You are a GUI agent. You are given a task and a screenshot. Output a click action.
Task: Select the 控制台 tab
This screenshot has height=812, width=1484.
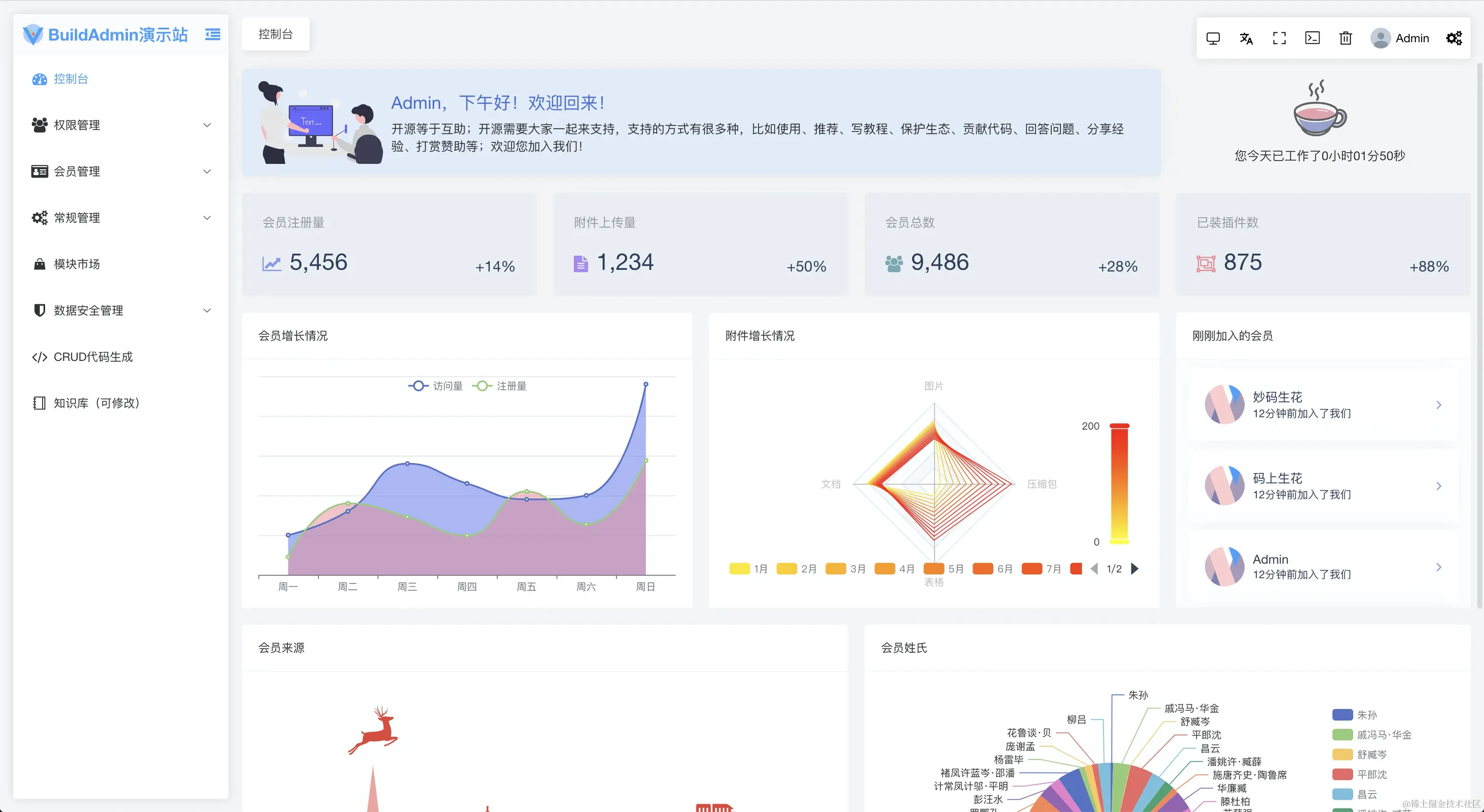coord(275,34)
